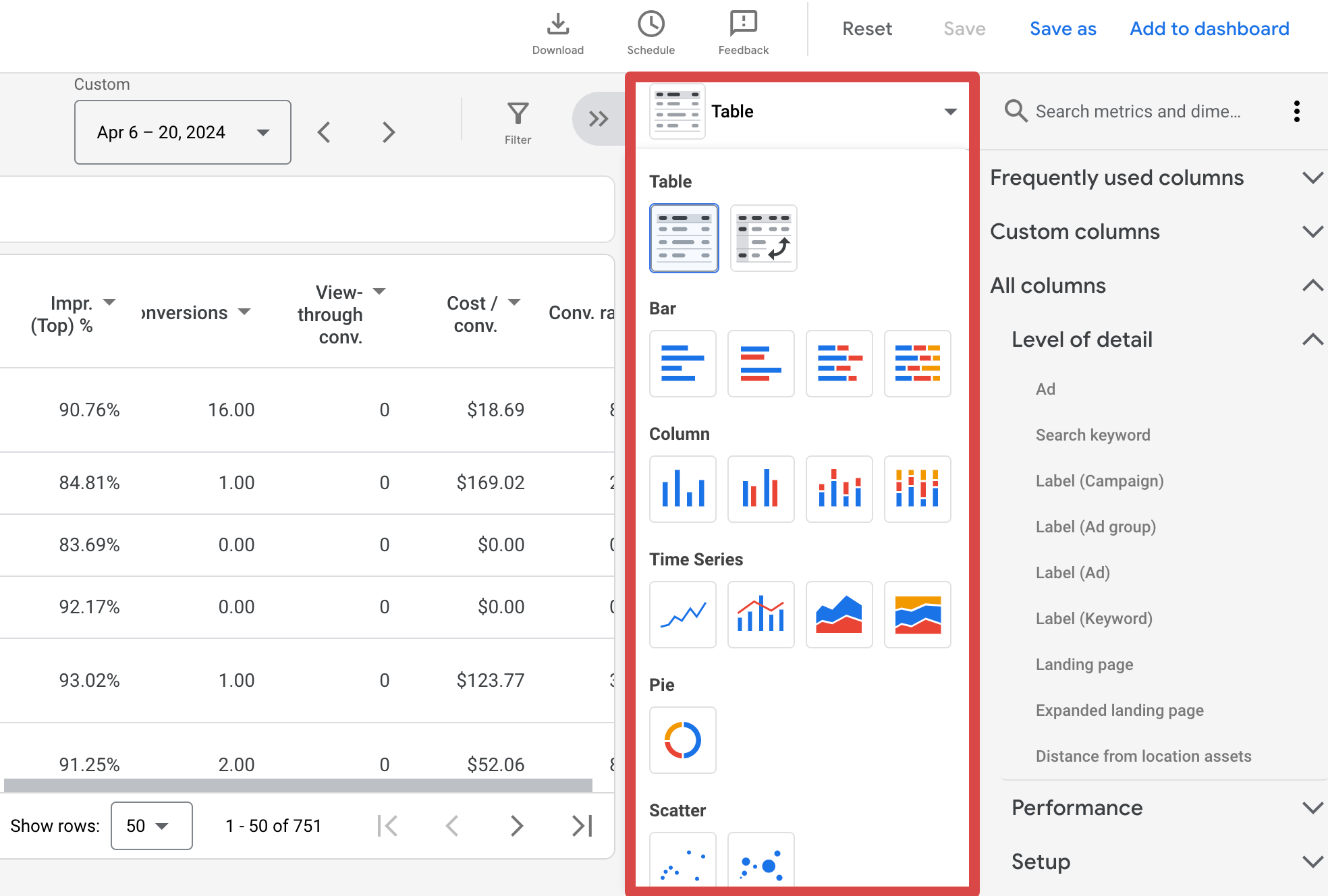
Task: Choose the bubble scatter chart type
Action: pos(760,860)
